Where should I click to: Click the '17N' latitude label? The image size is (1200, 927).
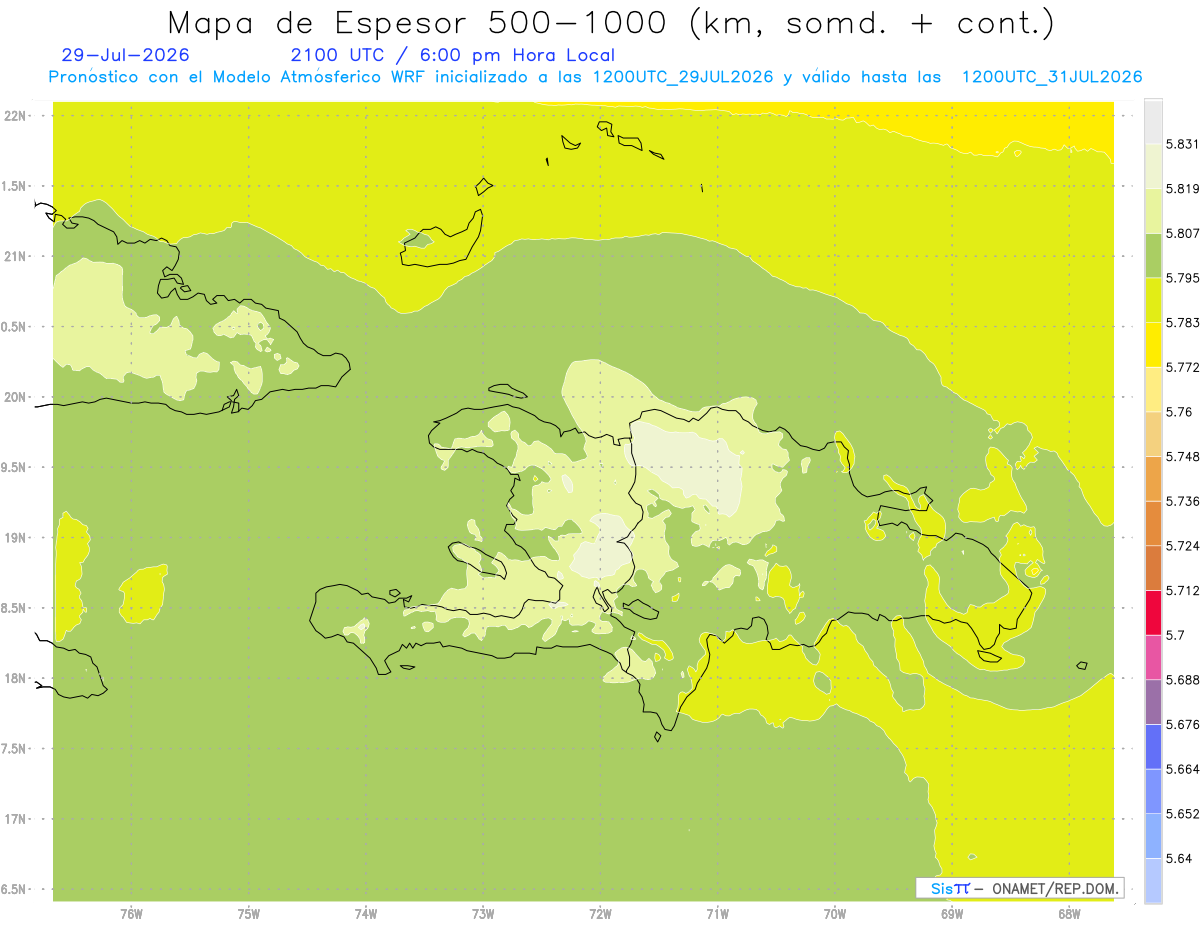(x=15, y=819)
